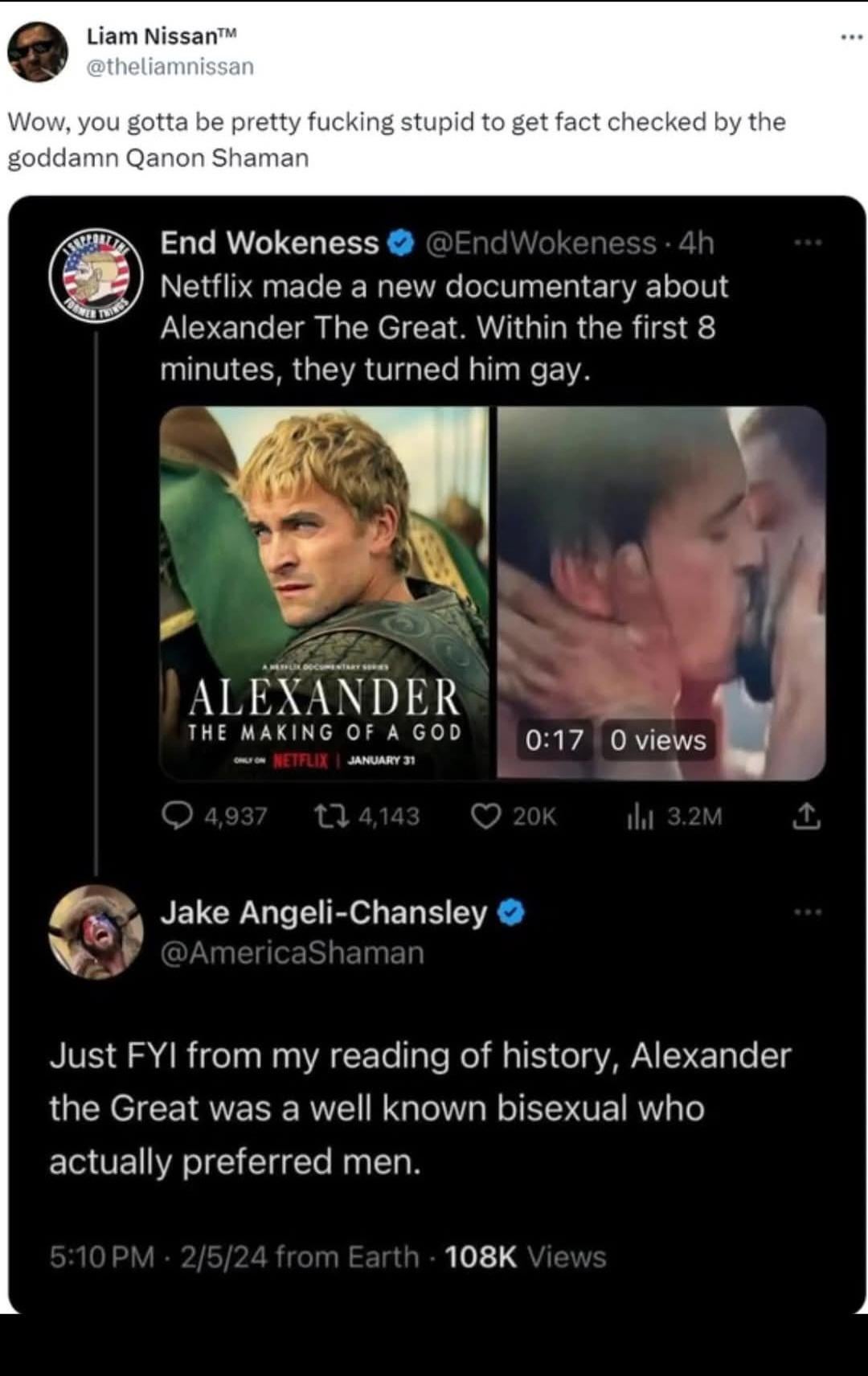The height and width of the screenshot is (1376, 868).
Task: Click the retweet icon with 4,143 reposts
Action: click(x=330, y=817)
